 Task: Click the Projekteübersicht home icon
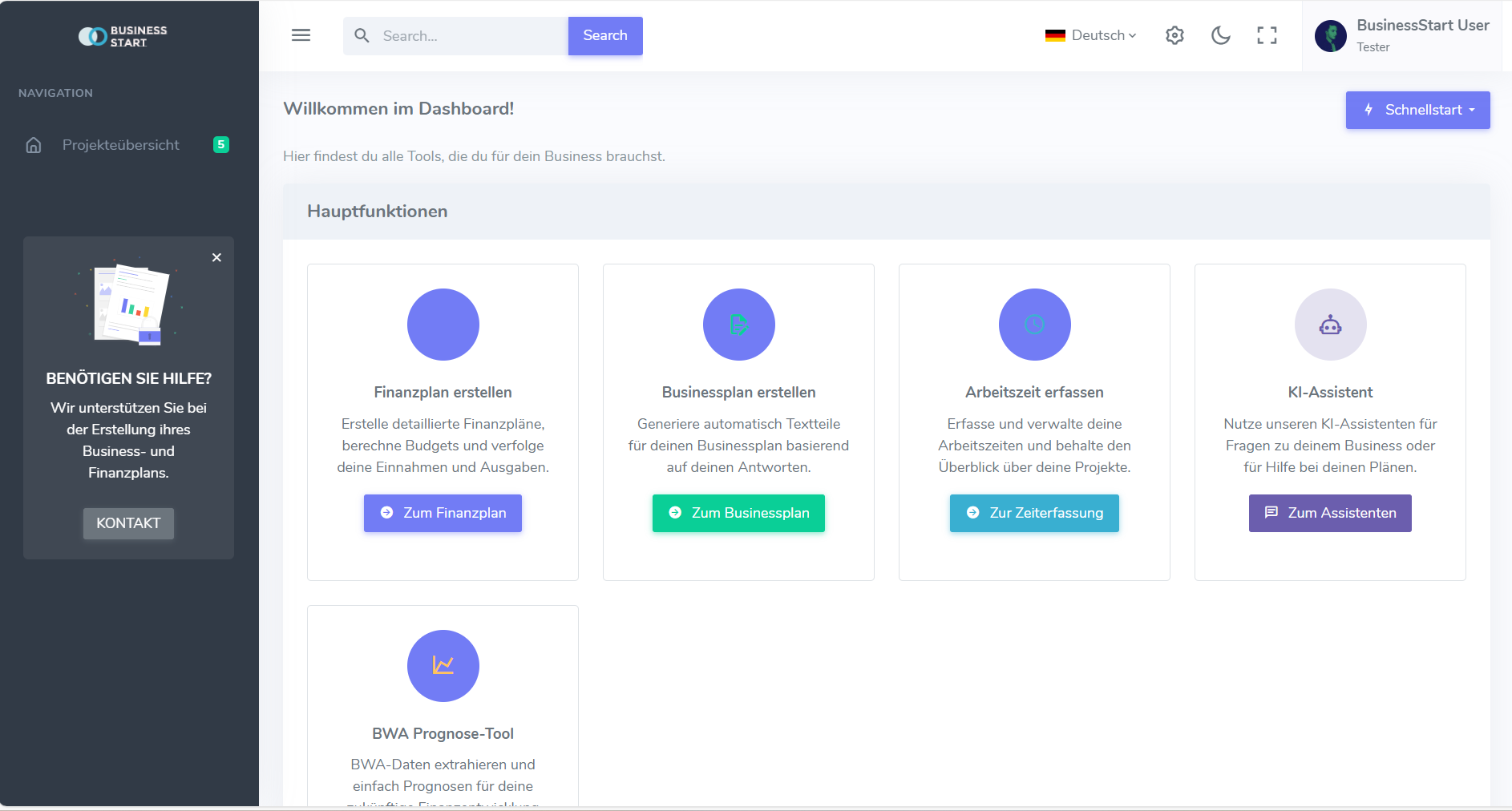click(x=33, y=145)
